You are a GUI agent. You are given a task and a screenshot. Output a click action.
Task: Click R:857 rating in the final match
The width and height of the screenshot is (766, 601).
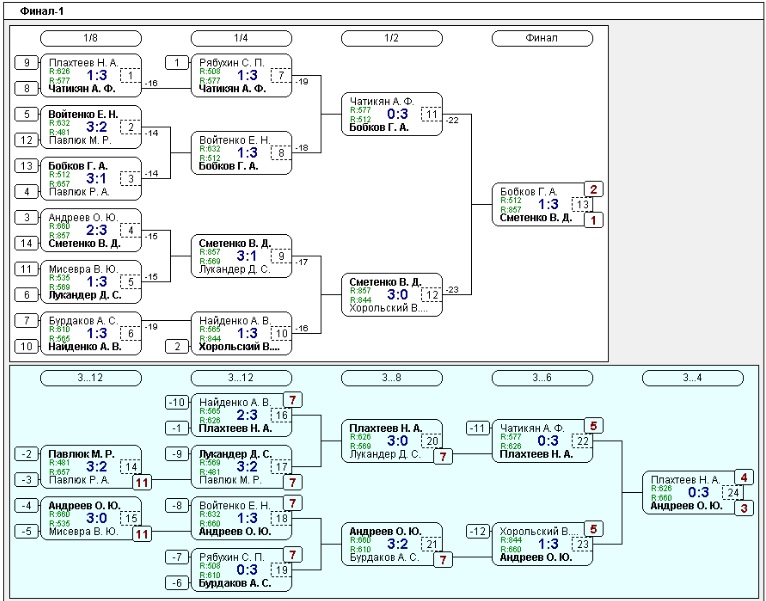pos(511,210)
